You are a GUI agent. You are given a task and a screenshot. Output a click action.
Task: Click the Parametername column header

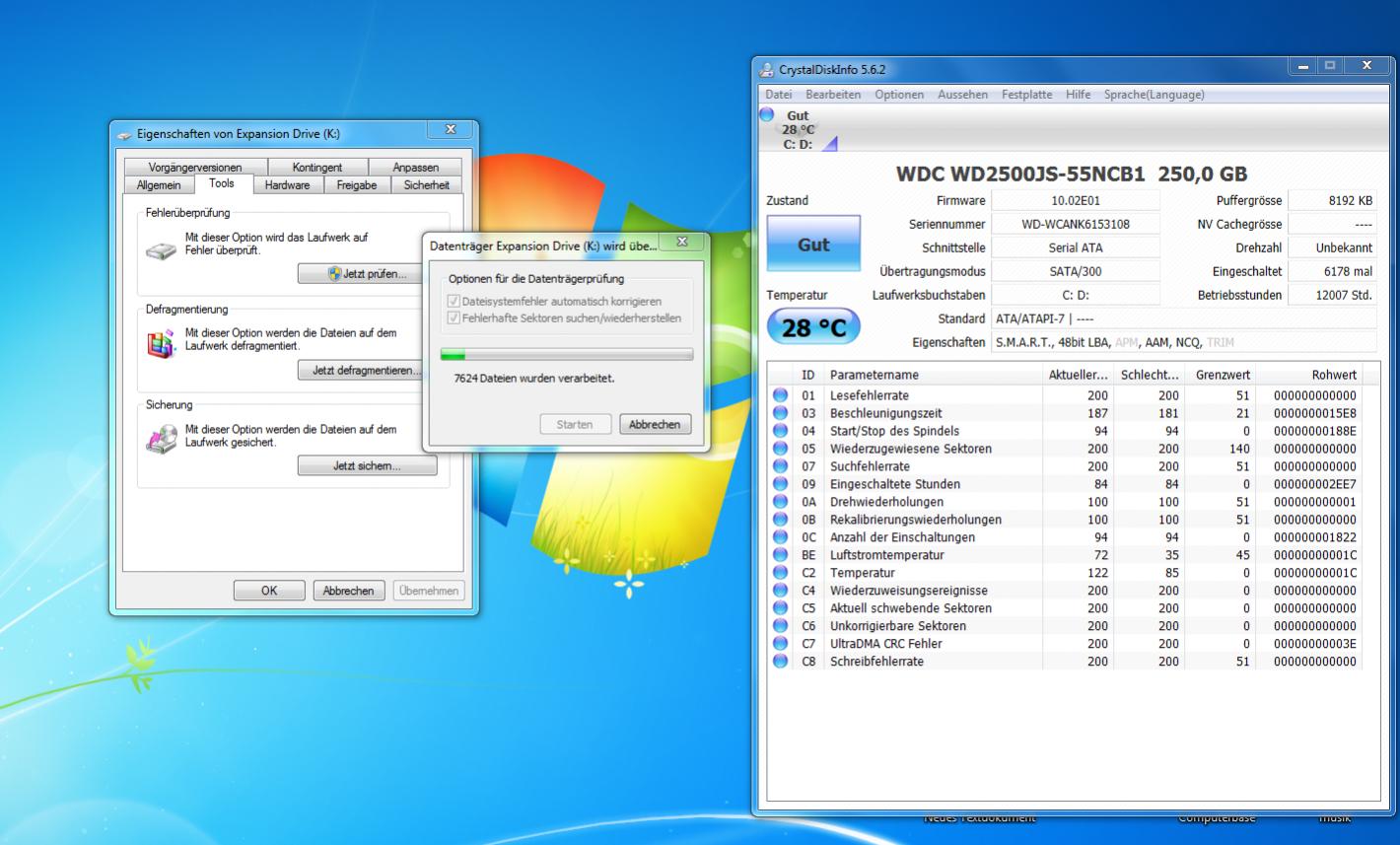[934, 375]
